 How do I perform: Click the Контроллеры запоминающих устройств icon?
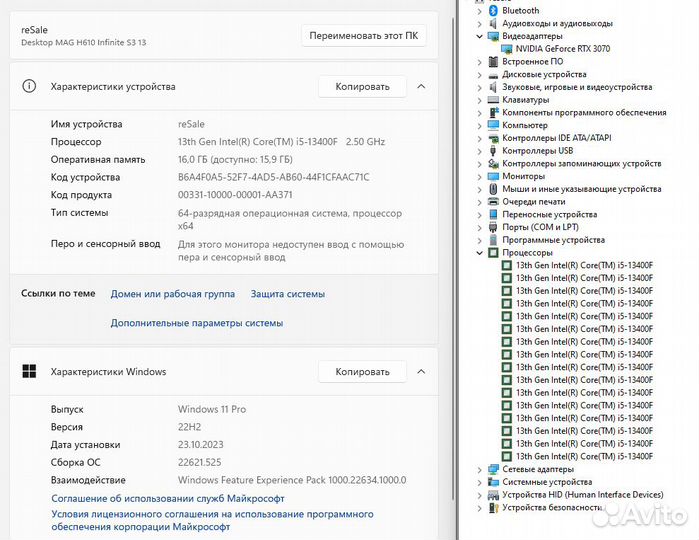[x=493, y=164]
